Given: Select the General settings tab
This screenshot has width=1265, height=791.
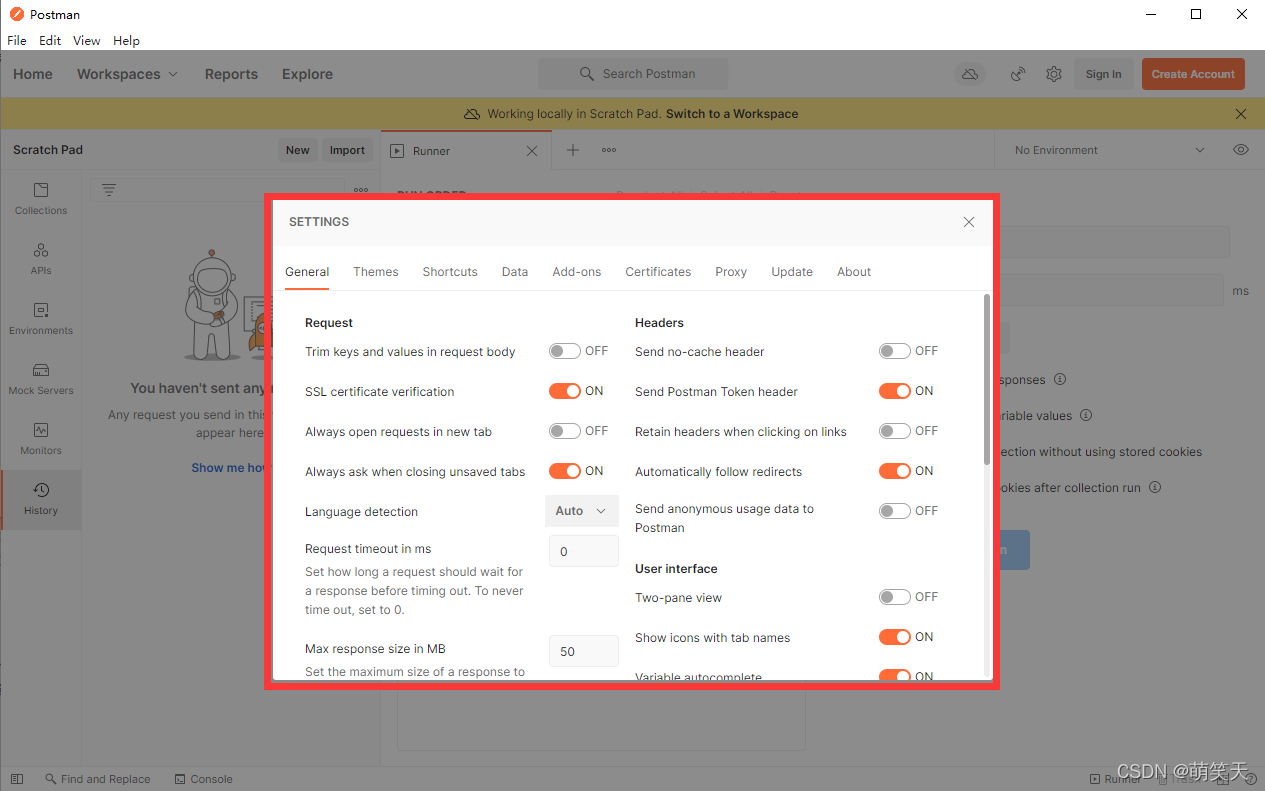Looking at the screenshot, I should tap(307, 272).
